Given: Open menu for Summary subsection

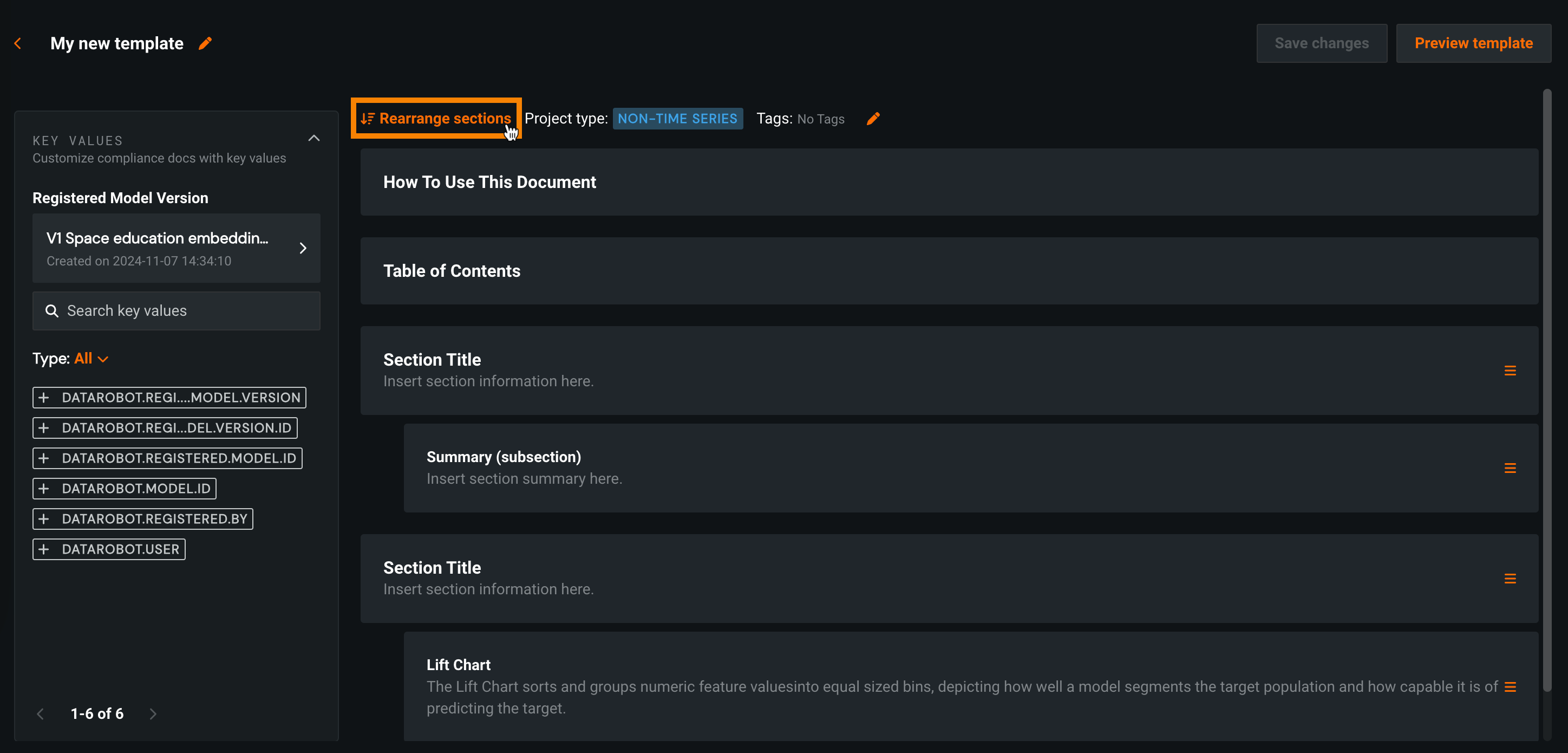Looking at the screenshot, I should click(1510, 468).
